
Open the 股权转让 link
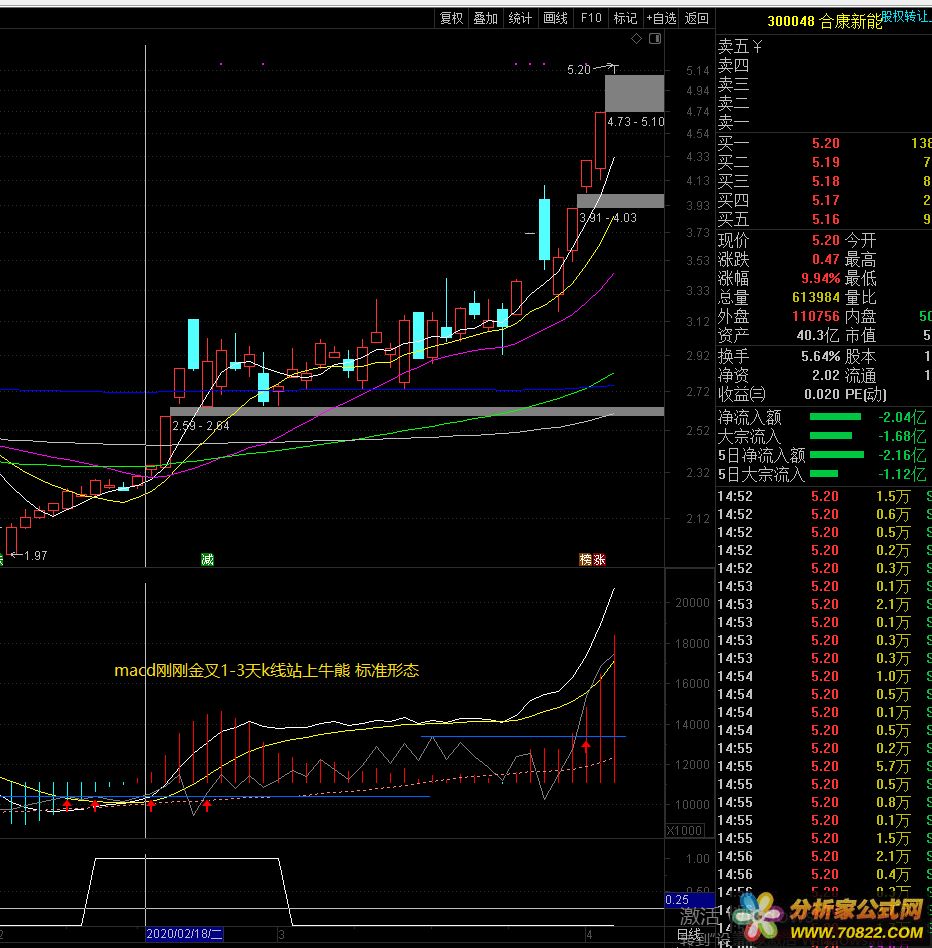tap(905, 15)
